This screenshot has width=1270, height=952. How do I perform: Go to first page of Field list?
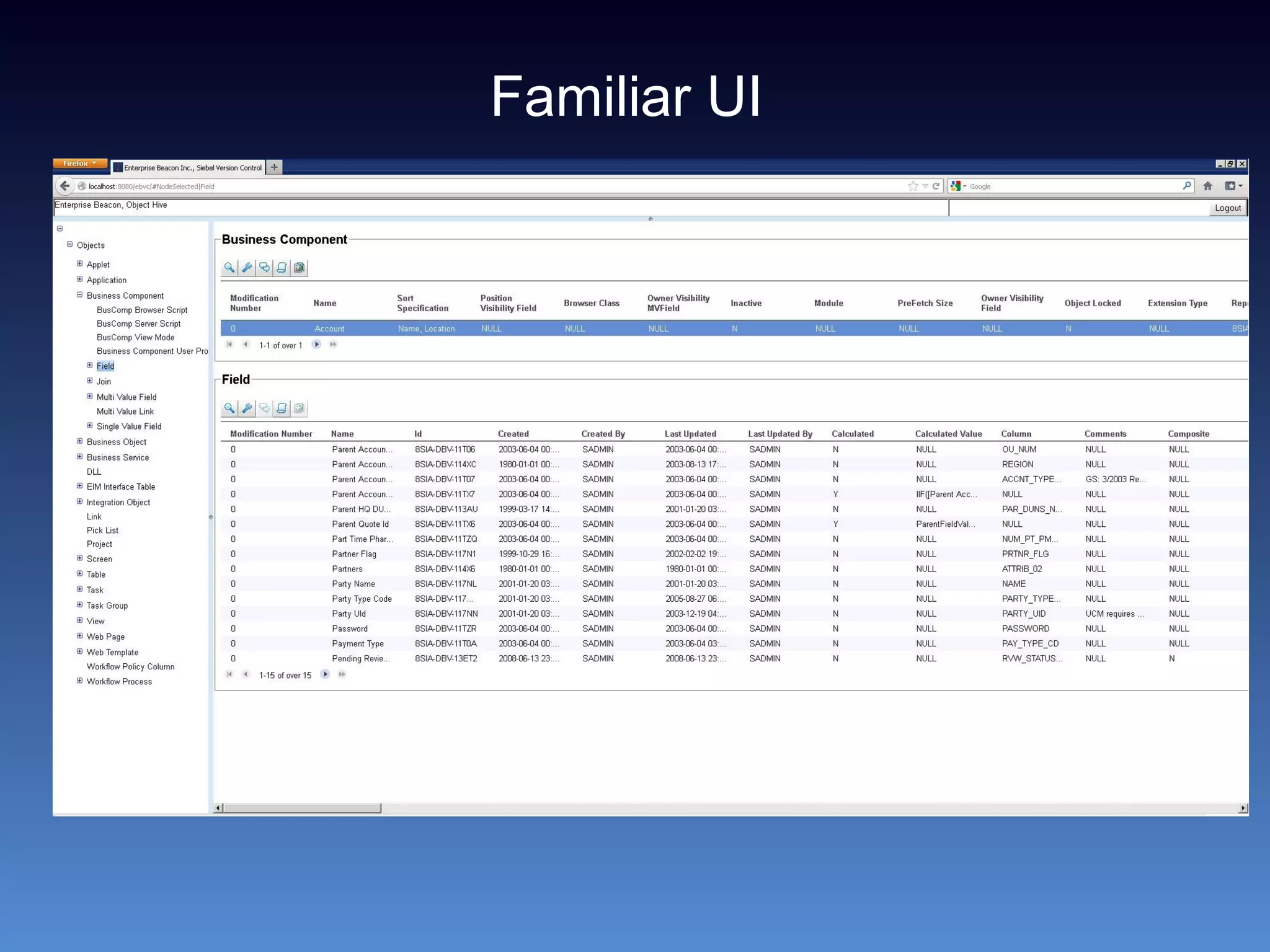[229, 674]
